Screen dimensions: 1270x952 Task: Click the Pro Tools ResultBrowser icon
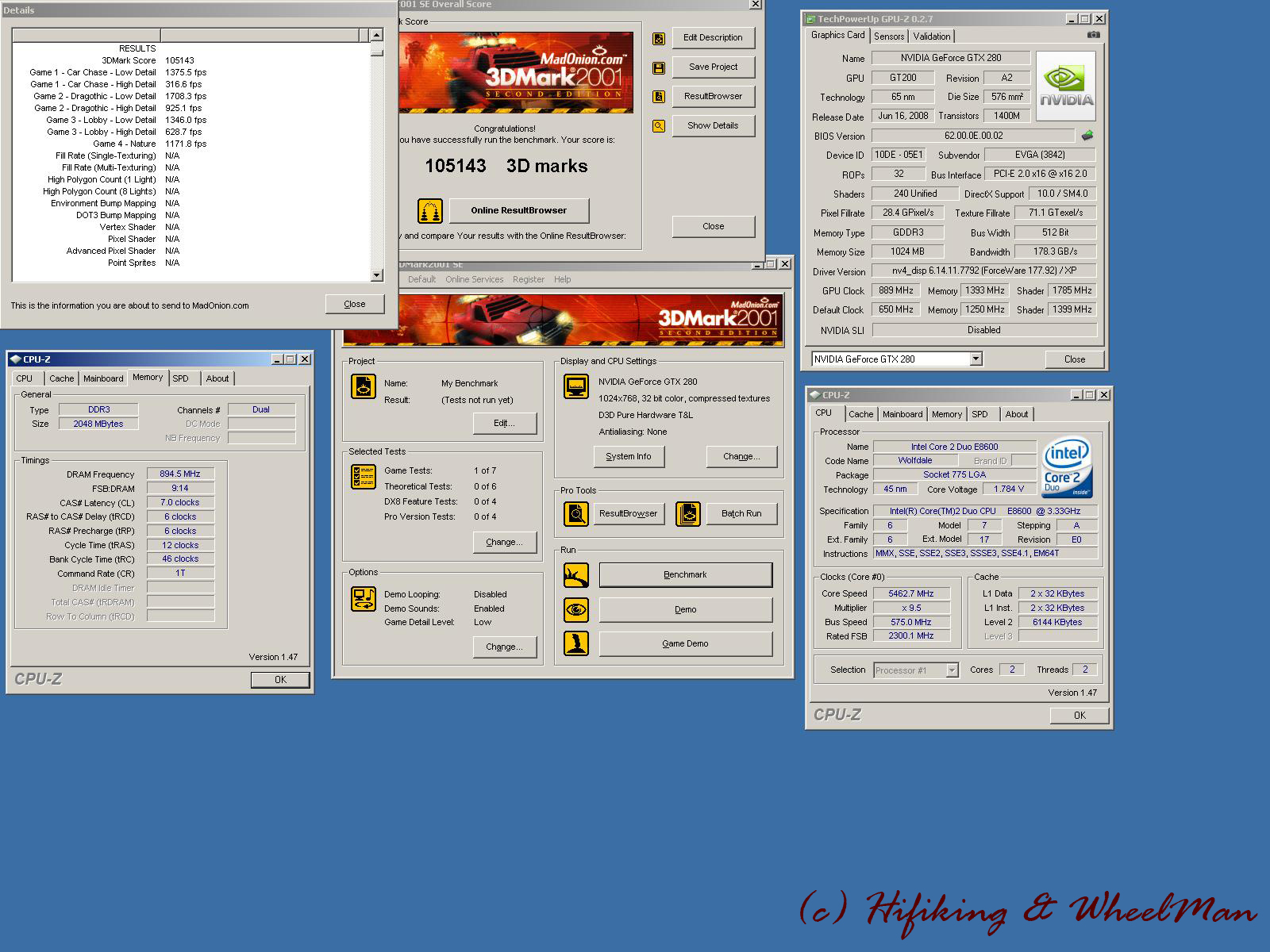coord(576,514)
